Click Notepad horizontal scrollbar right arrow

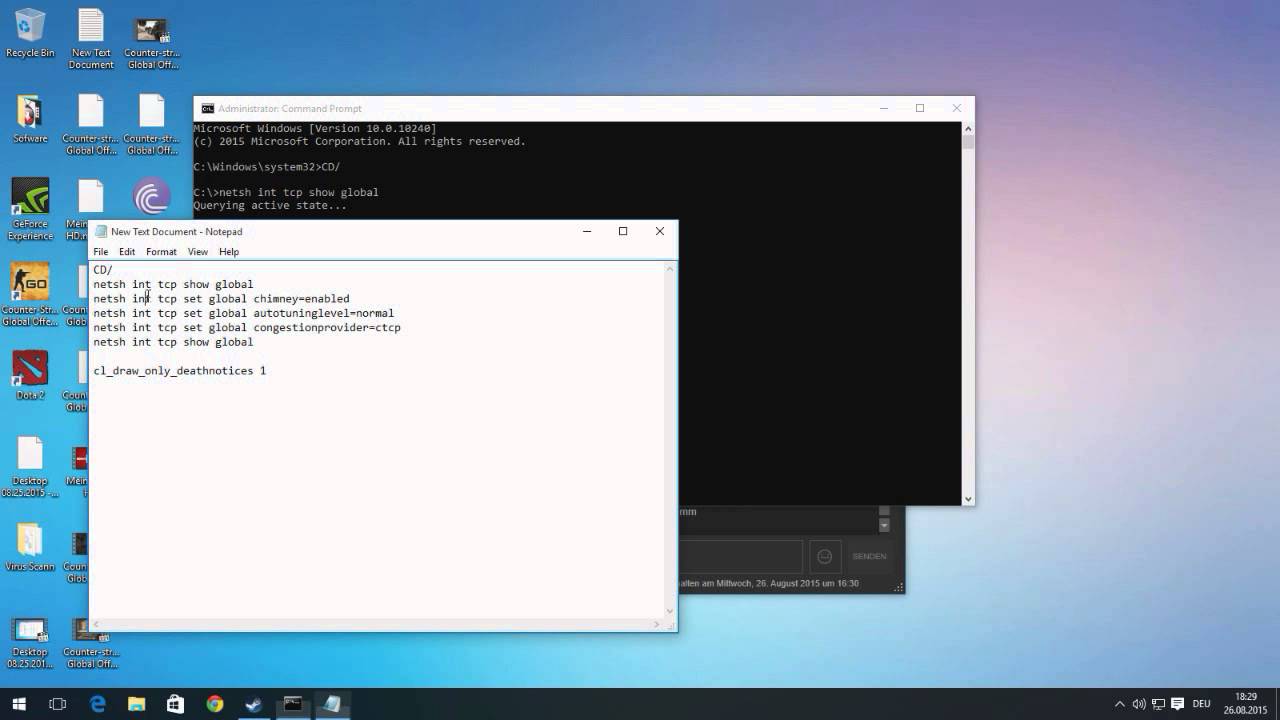(658, 625)
